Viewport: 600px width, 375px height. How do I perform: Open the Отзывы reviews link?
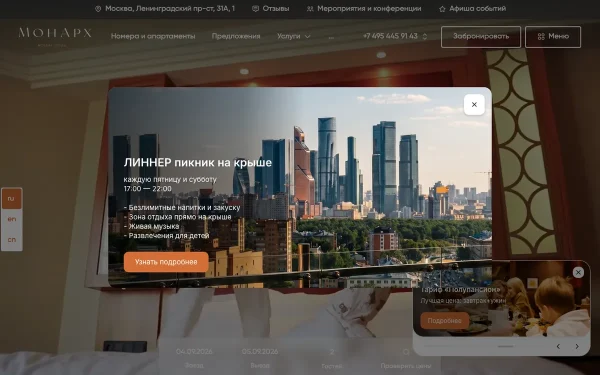click(276, 8)
